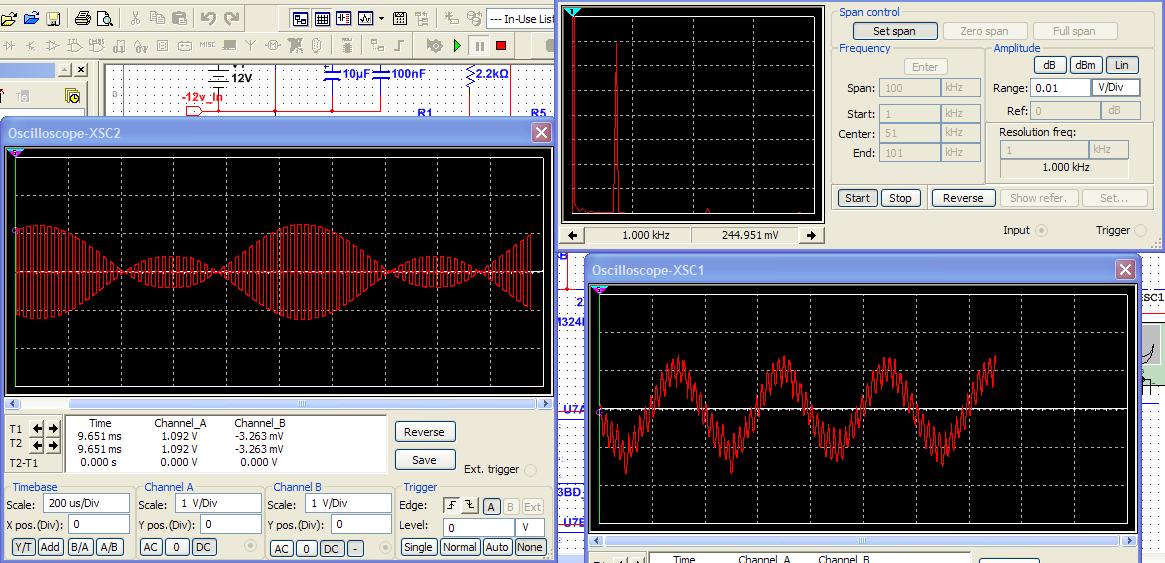Screen dimensions: 1165x563
Task: Click the Timebase X pos. (Div) field
Action: click(99, 524)
